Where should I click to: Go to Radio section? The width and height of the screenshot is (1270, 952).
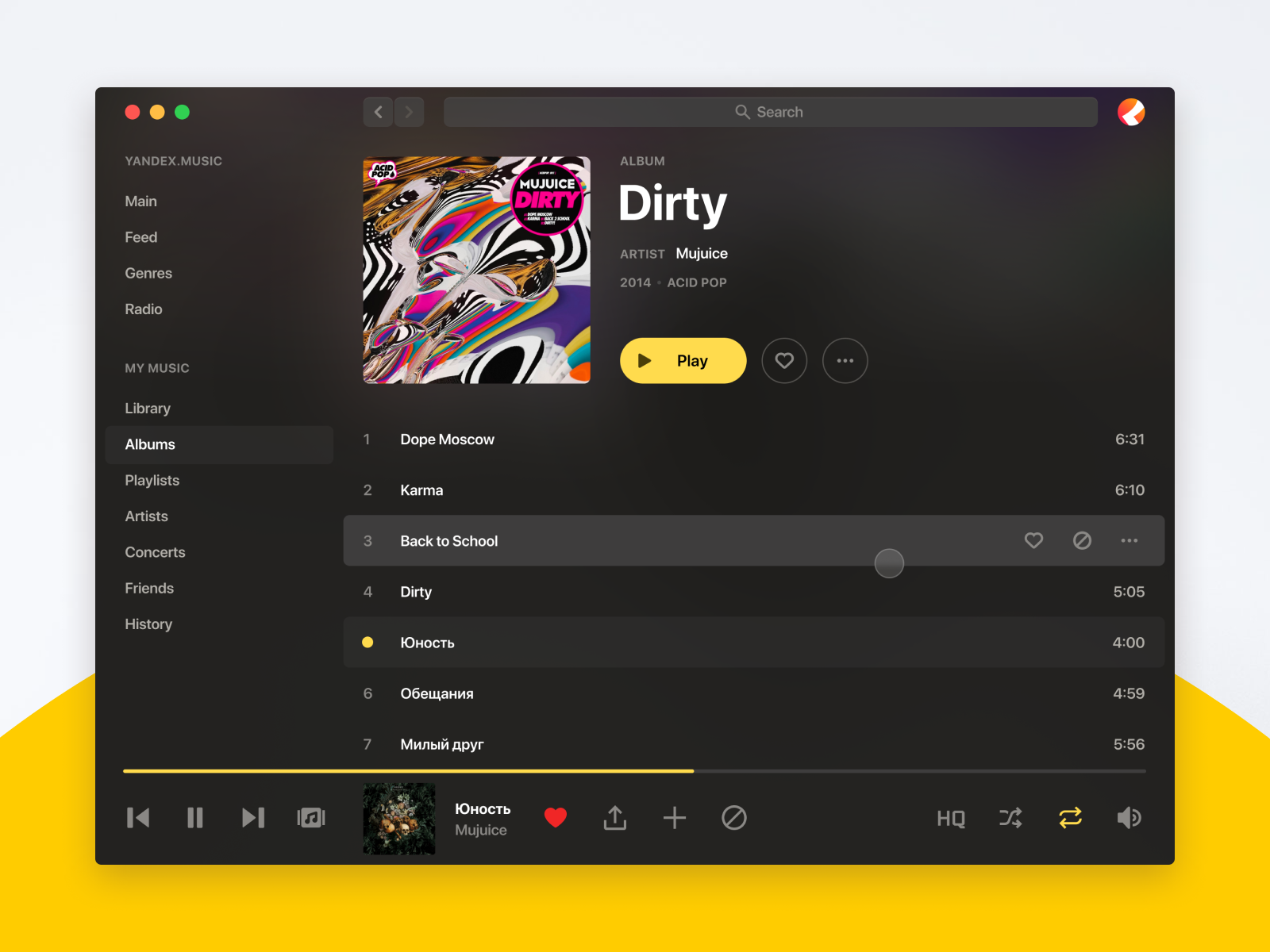[x=144, y=309]
